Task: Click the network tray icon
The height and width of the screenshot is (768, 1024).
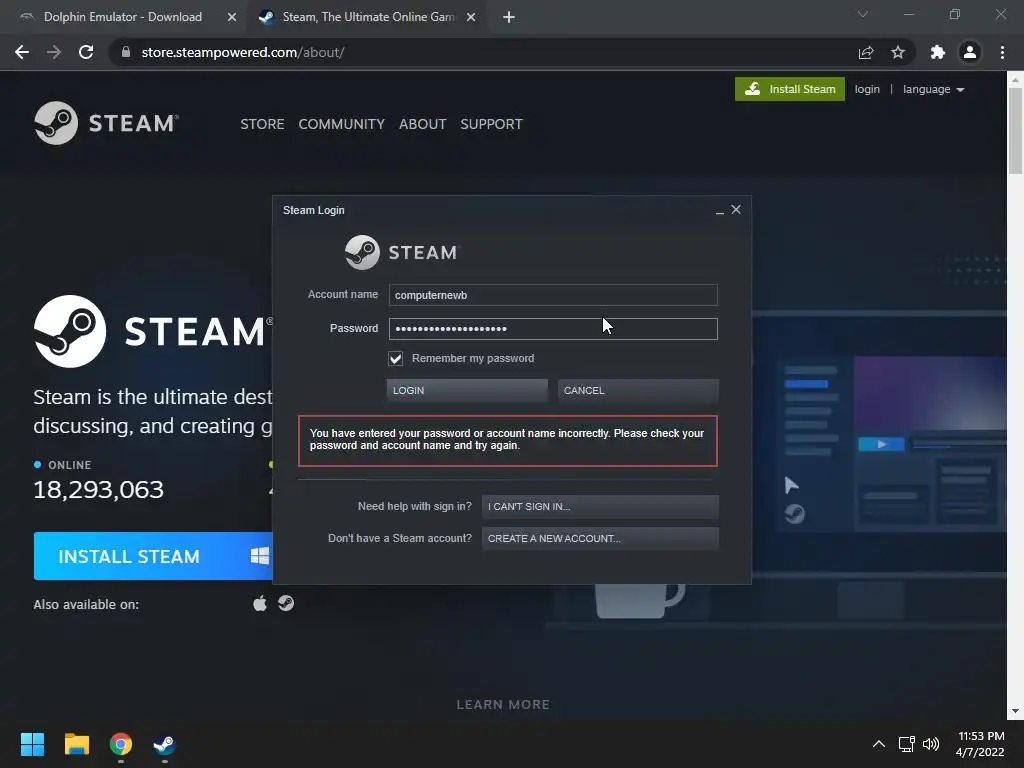Action: coord(906,744)
